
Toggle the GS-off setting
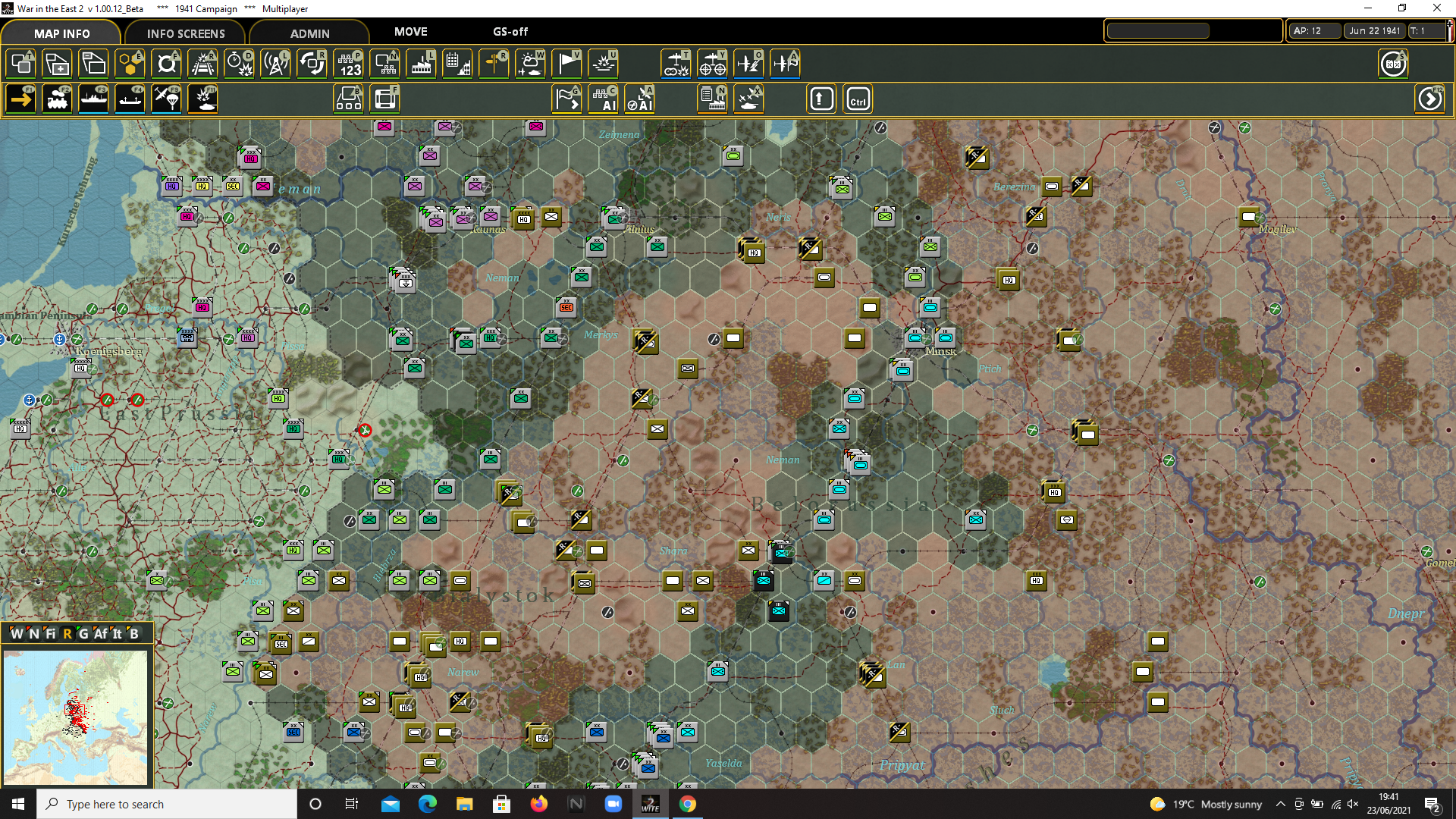[x=510, y=32]
